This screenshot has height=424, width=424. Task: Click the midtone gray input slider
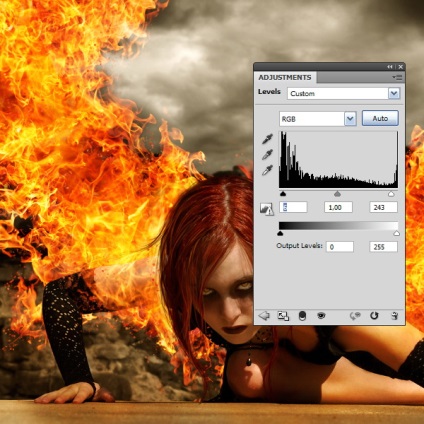[337, 194]
